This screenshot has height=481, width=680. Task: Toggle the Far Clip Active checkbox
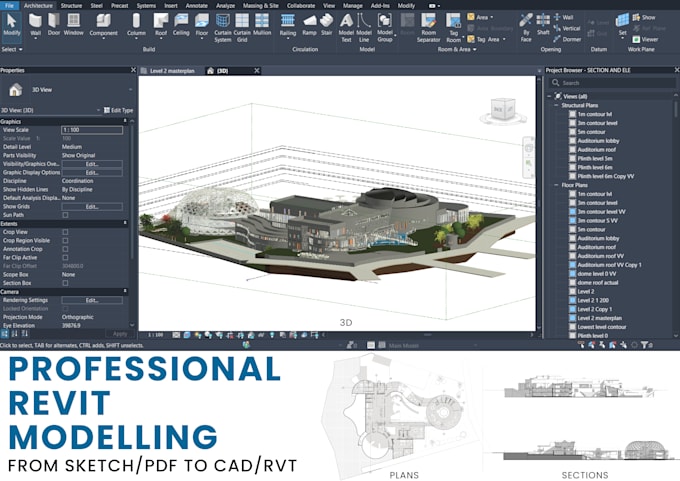click(x=65, y=258)
